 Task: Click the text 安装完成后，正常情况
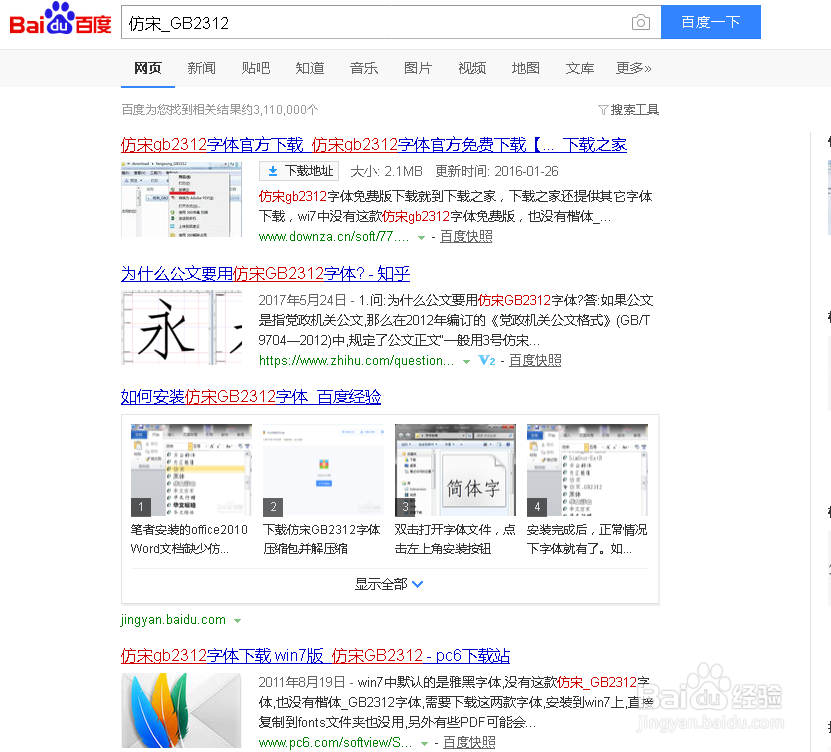(x=587, y=530)
